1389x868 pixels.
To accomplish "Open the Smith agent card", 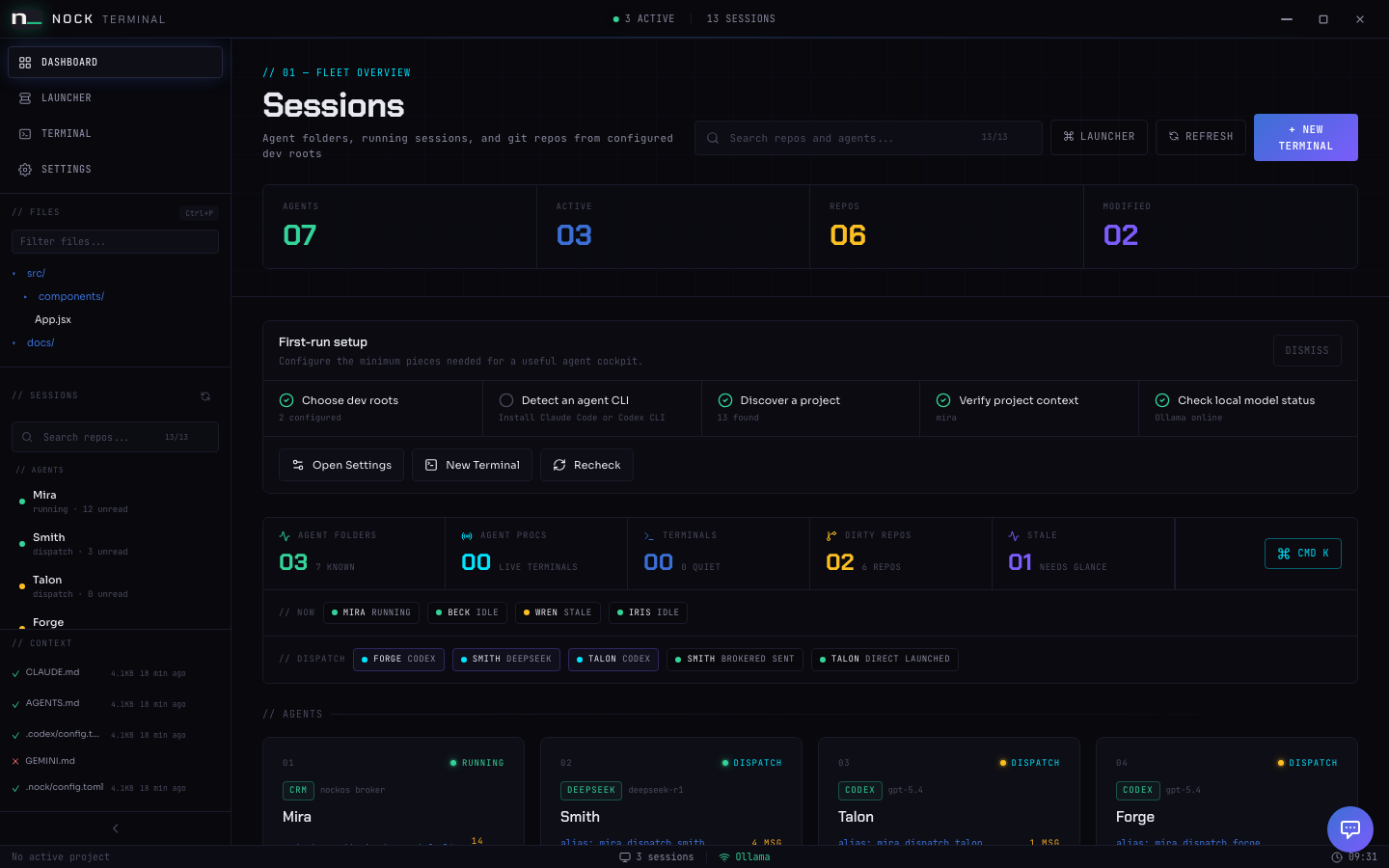I will pos(671,792).
